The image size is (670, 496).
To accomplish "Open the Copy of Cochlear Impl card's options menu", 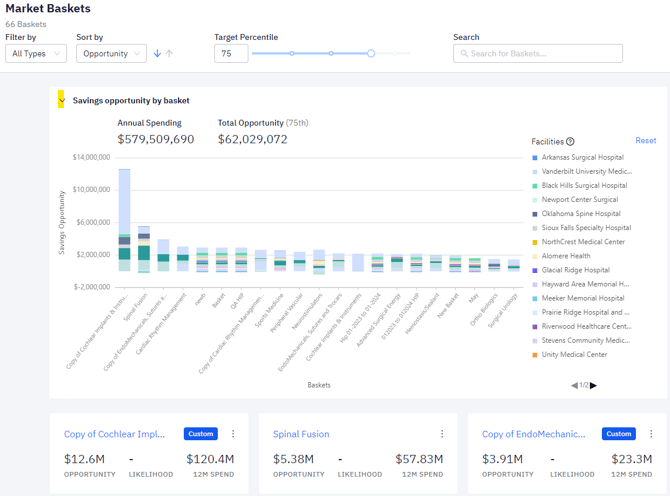I will (x=233, y=434).
